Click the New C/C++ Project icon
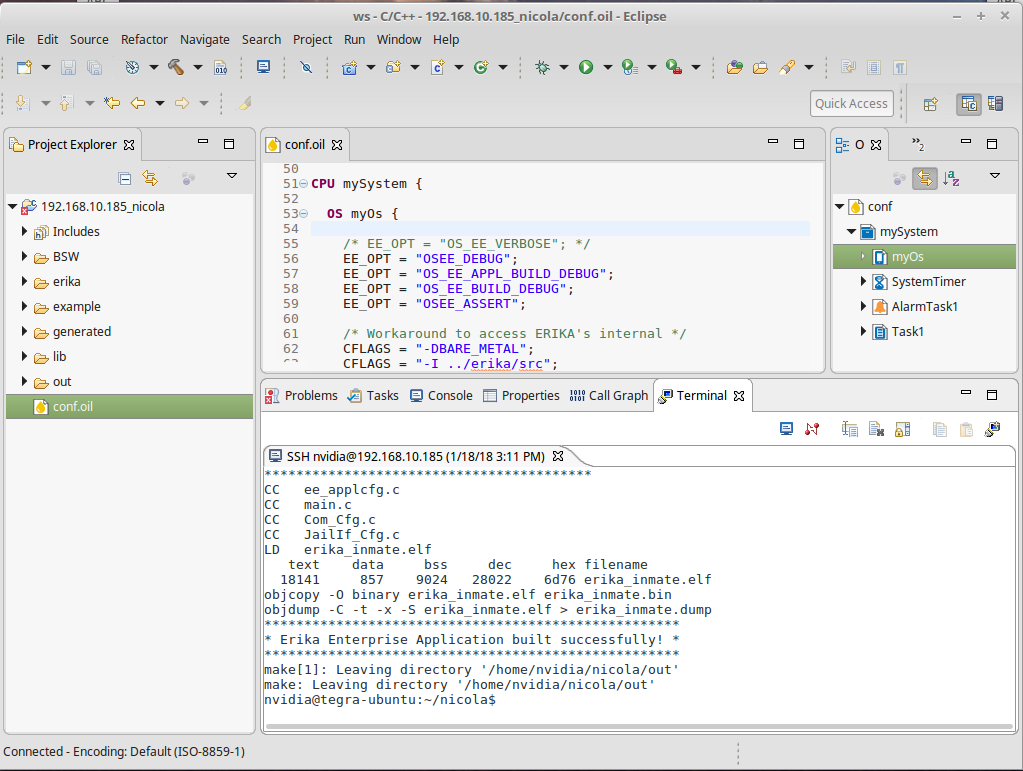The height and width of the screenshot is (771, 1023). [x=350, y=67]
